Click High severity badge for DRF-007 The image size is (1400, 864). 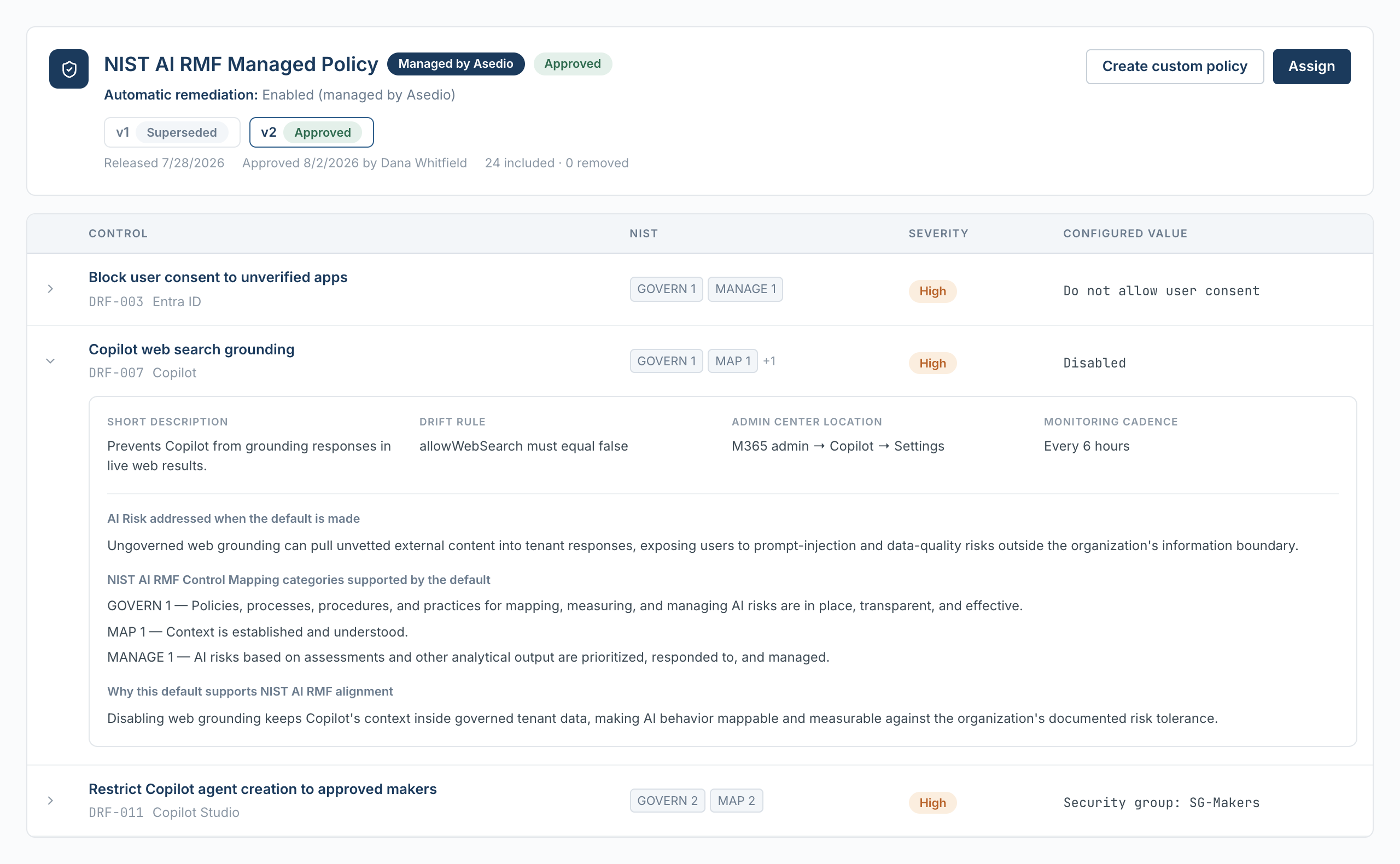click(x=932, y=363)
